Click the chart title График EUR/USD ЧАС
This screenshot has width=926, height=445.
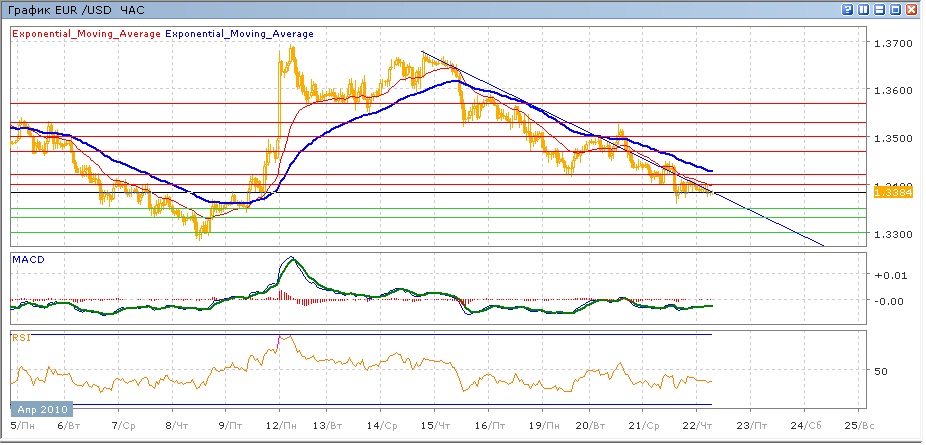coord(76,10)
